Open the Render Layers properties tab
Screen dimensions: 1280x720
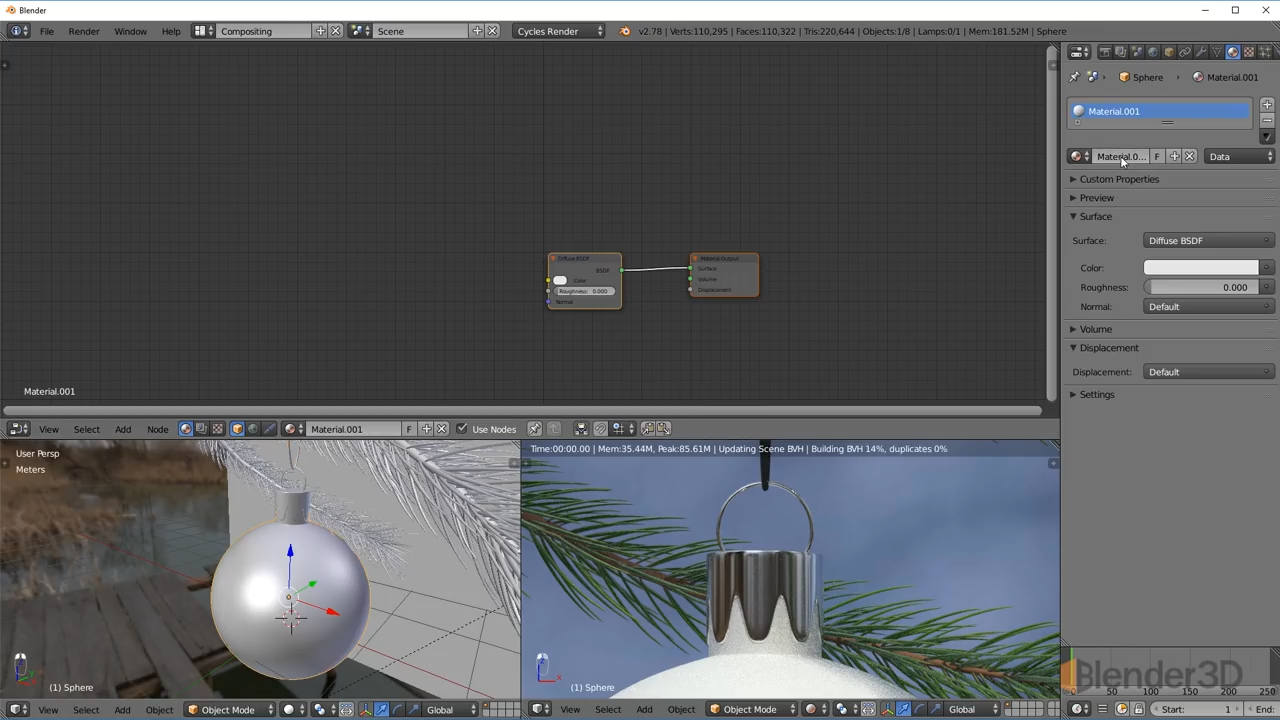coord(1121,52)
